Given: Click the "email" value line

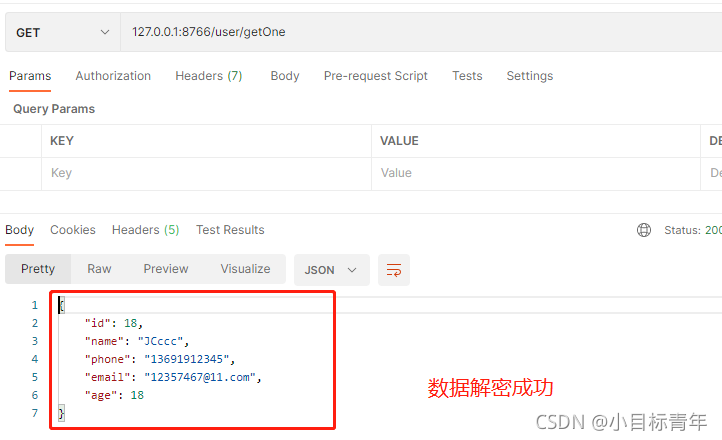Looking at the screenshot, I should coord(173,377).
